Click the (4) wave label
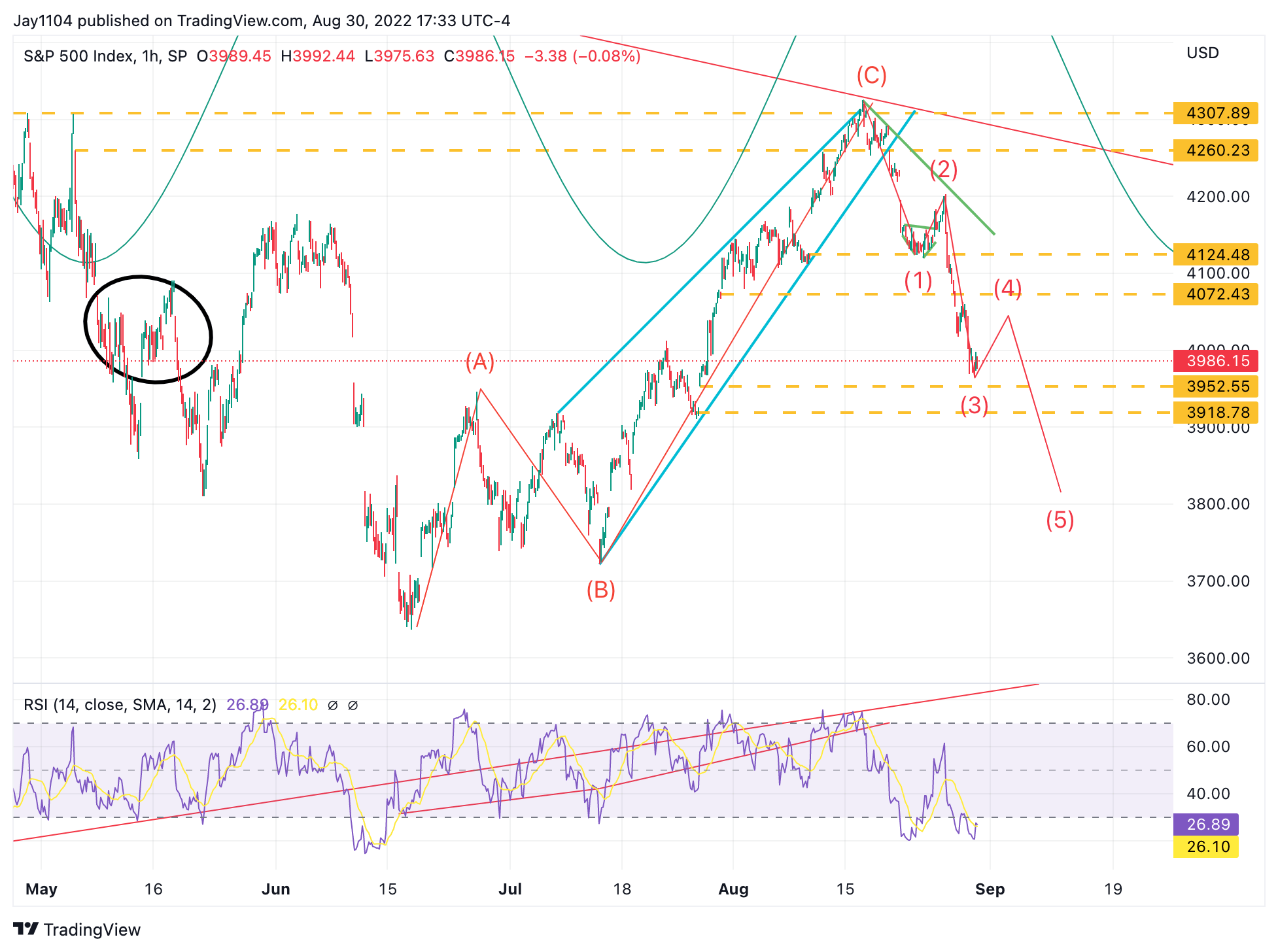 1008,288
